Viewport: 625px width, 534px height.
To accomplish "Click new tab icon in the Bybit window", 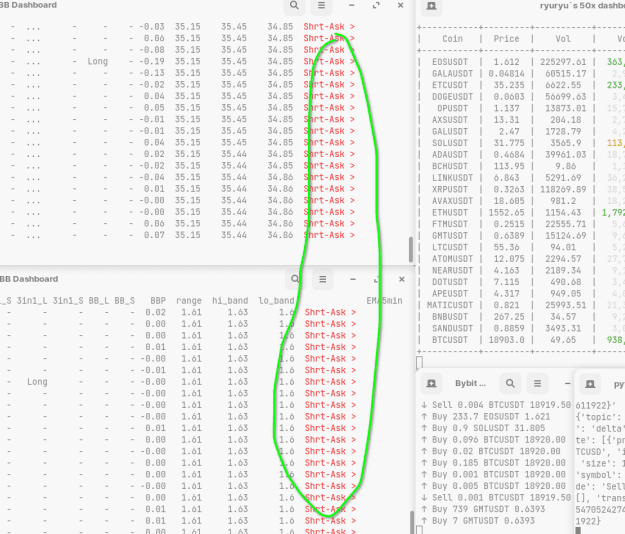I will [431, 383].
